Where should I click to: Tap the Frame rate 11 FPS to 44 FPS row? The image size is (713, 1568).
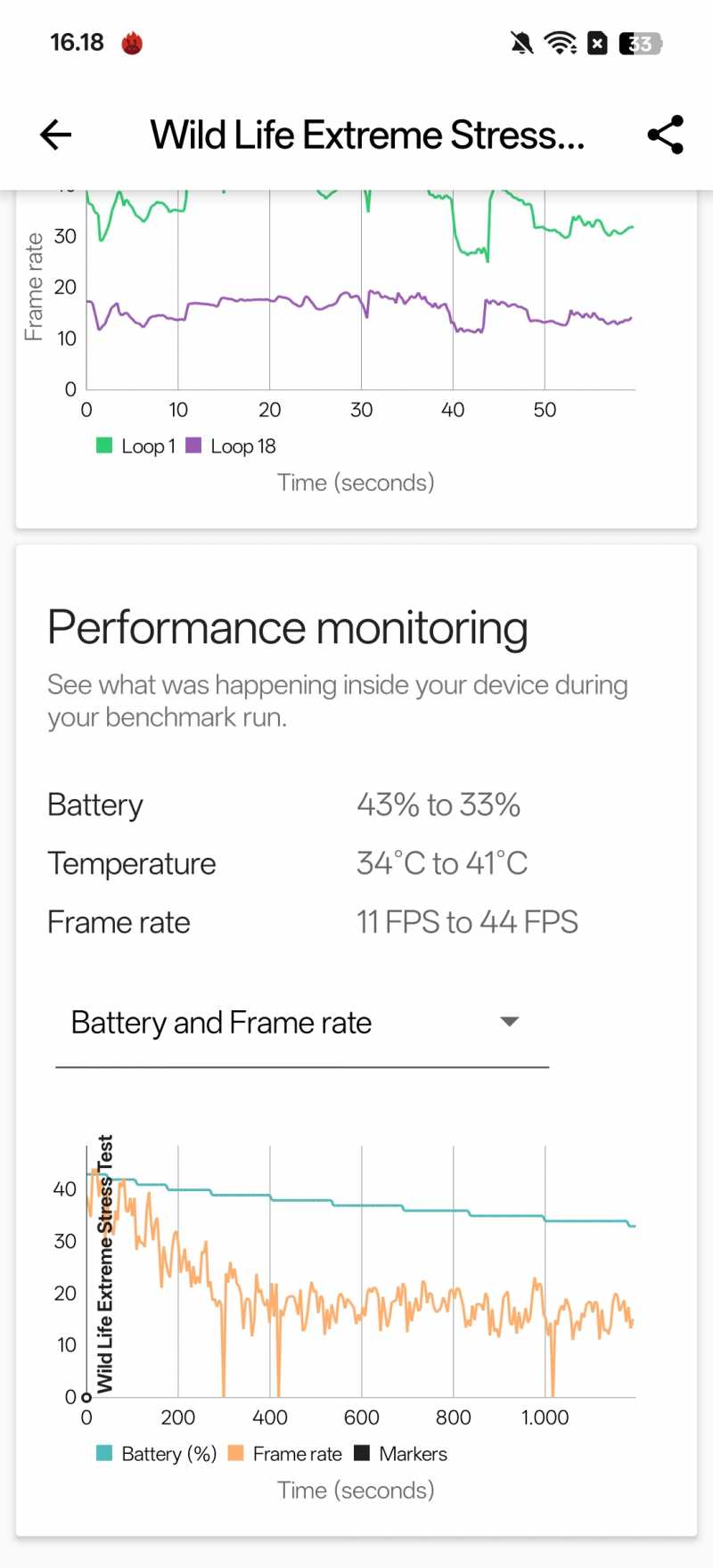(356, 922)
